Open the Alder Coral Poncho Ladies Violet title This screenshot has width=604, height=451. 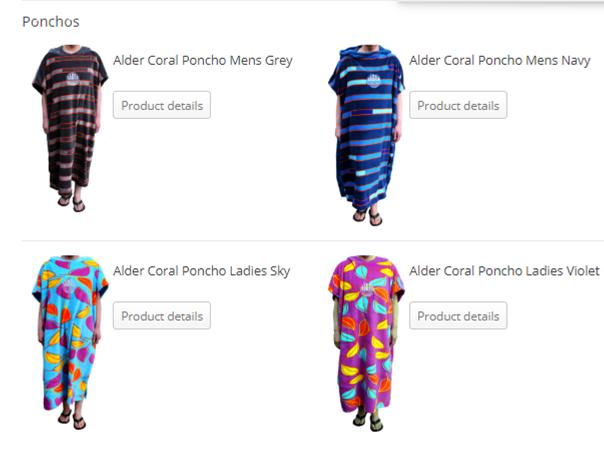(x=504, y=271)
